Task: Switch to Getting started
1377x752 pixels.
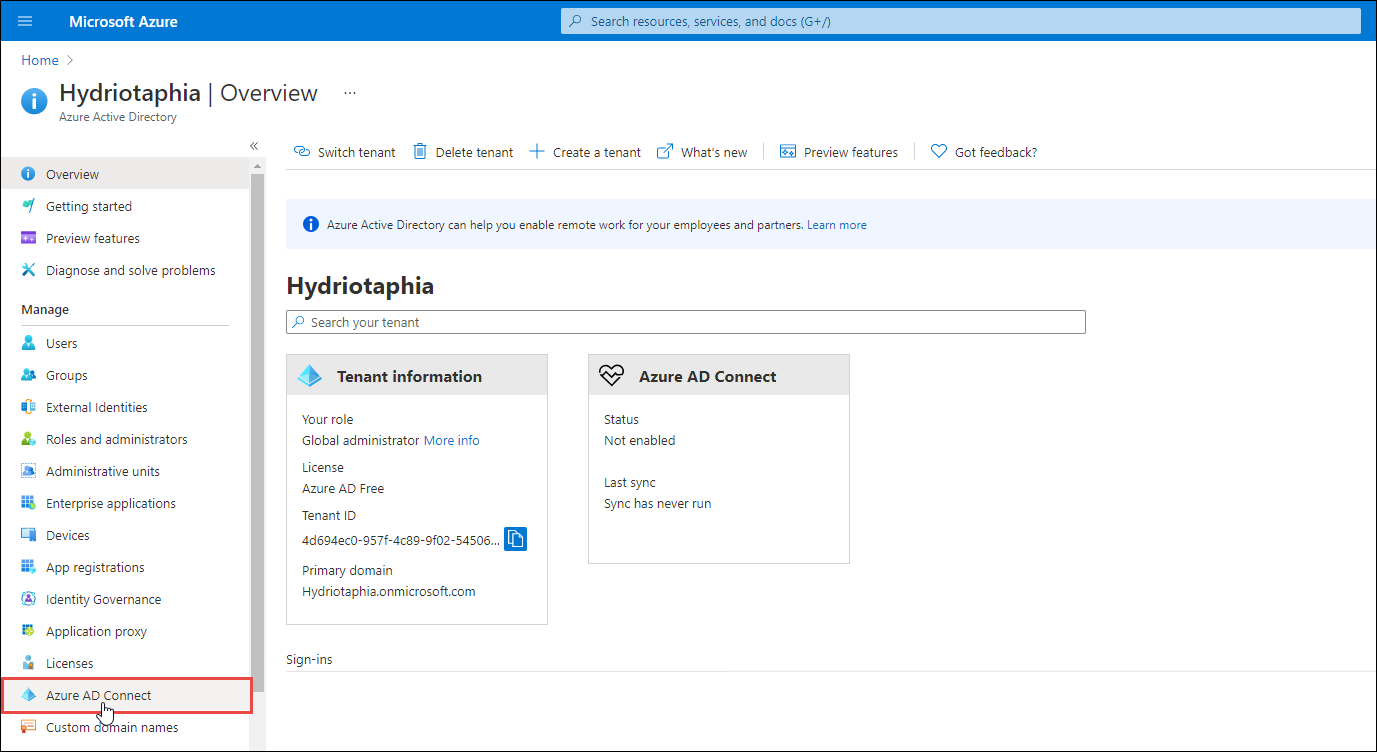Action: (x=83, y=206)
